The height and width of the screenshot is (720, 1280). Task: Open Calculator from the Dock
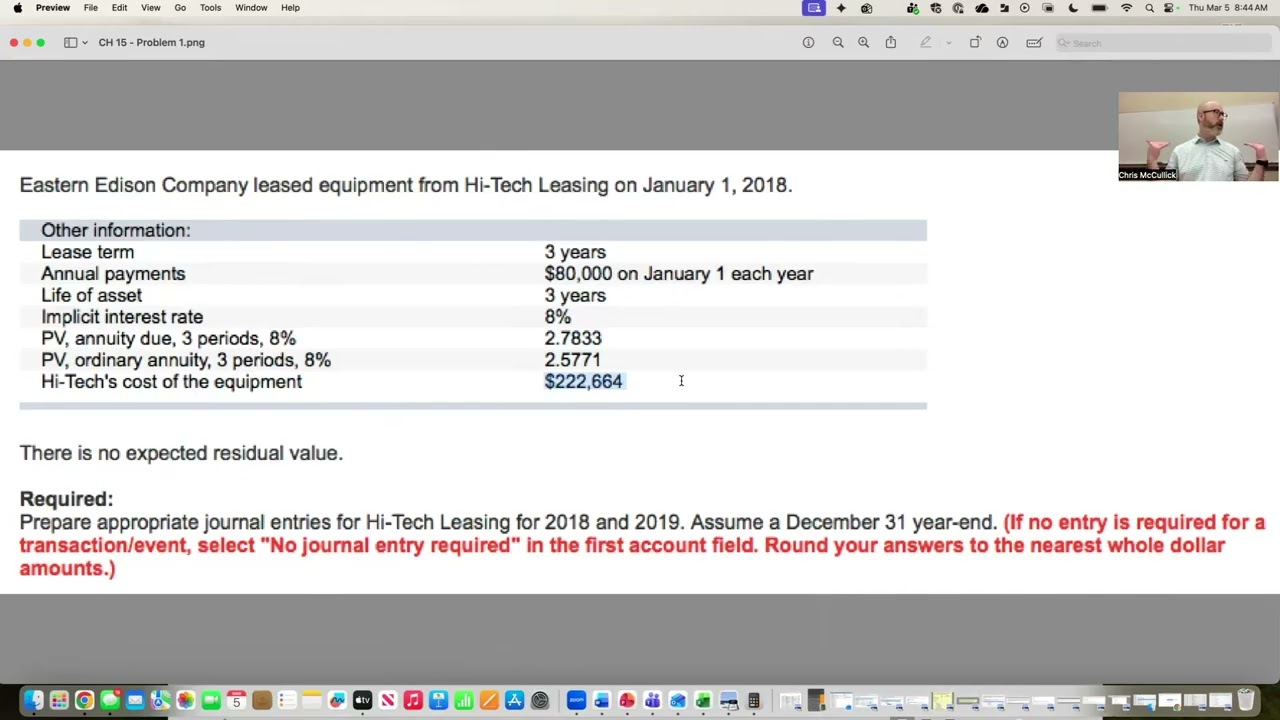tap(754, 700)
